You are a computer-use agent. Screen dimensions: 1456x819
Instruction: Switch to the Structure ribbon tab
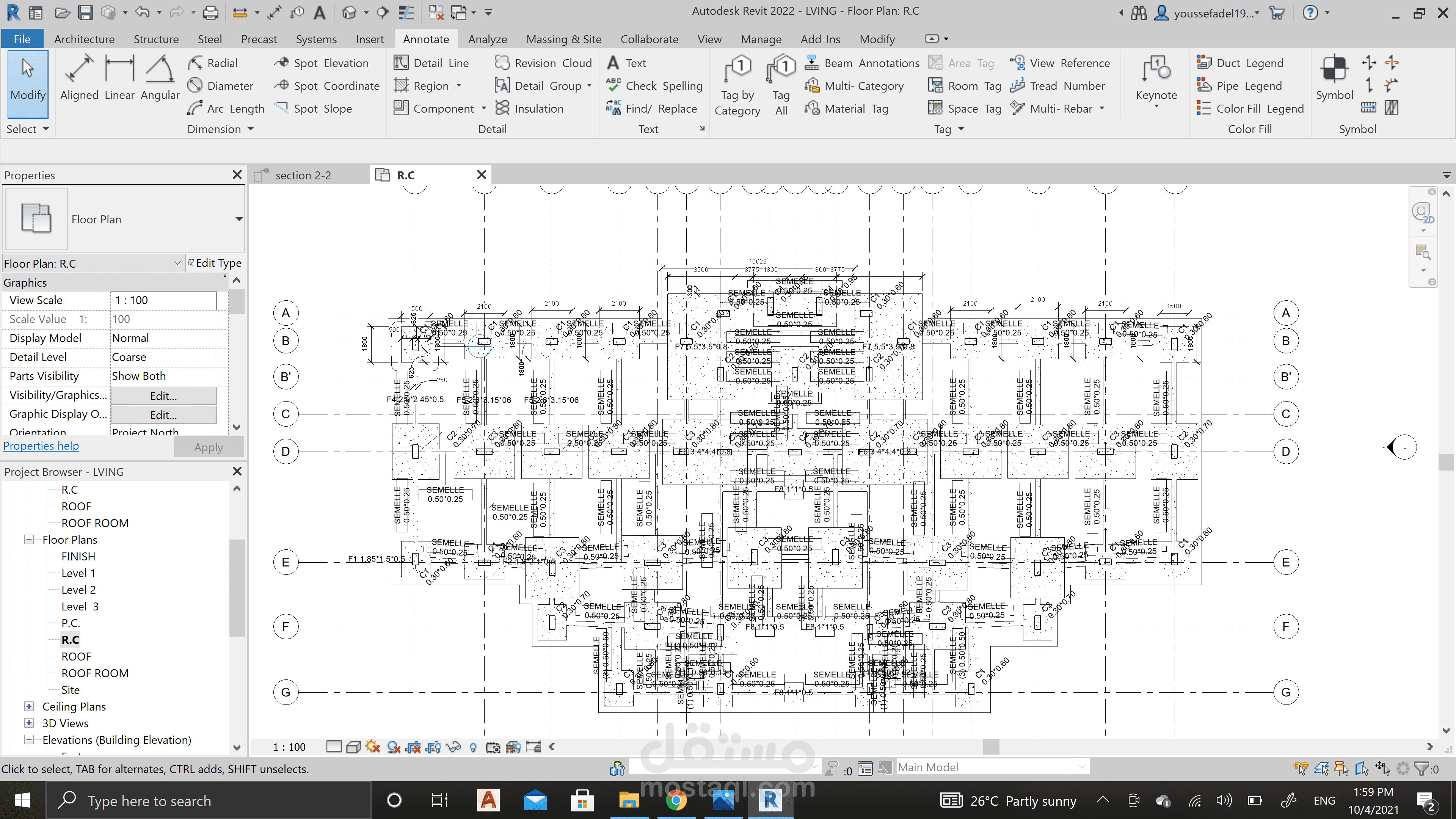(x=156, y=39)
